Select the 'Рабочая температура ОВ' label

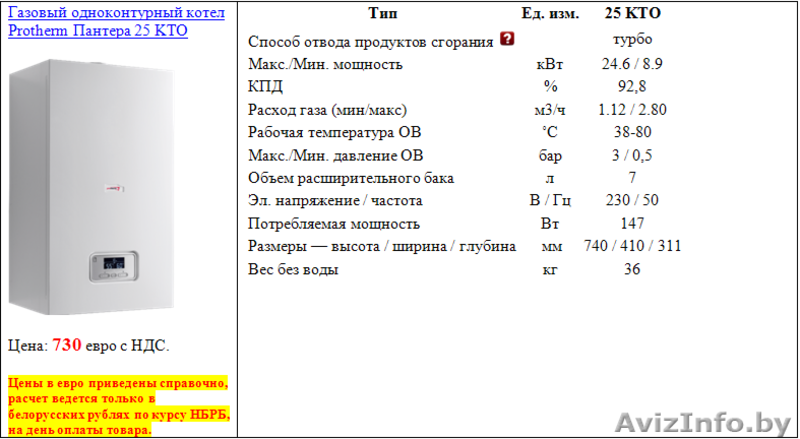coord(335,133)
